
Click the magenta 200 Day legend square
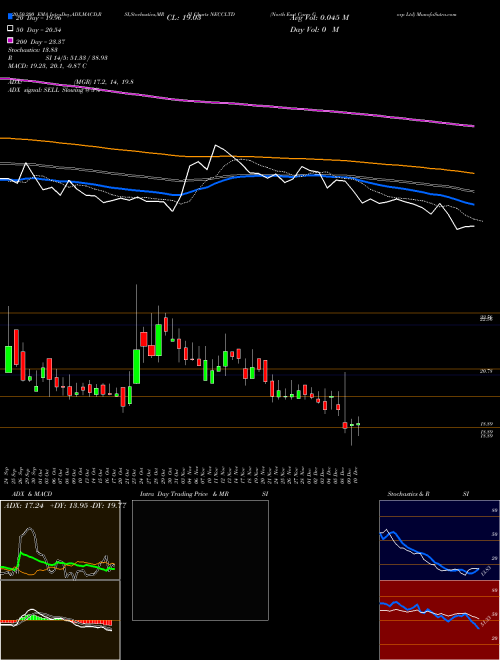(10, 40)
